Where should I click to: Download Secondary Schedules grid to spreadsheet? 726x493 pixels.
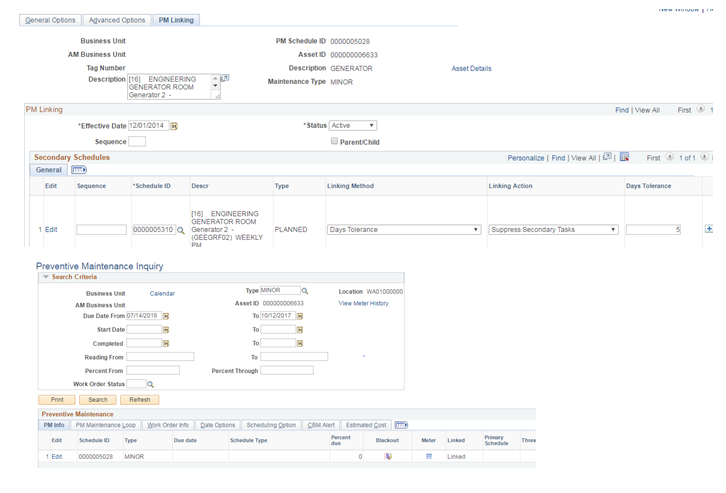pos(624,157)
